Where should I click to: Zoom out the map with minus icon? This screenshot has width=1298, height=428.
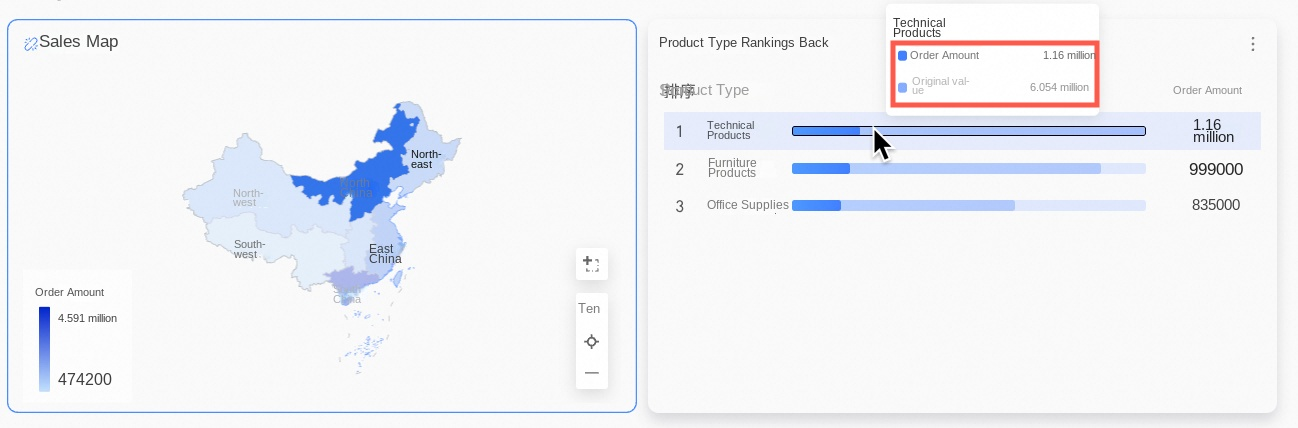[x=591, y=373]
